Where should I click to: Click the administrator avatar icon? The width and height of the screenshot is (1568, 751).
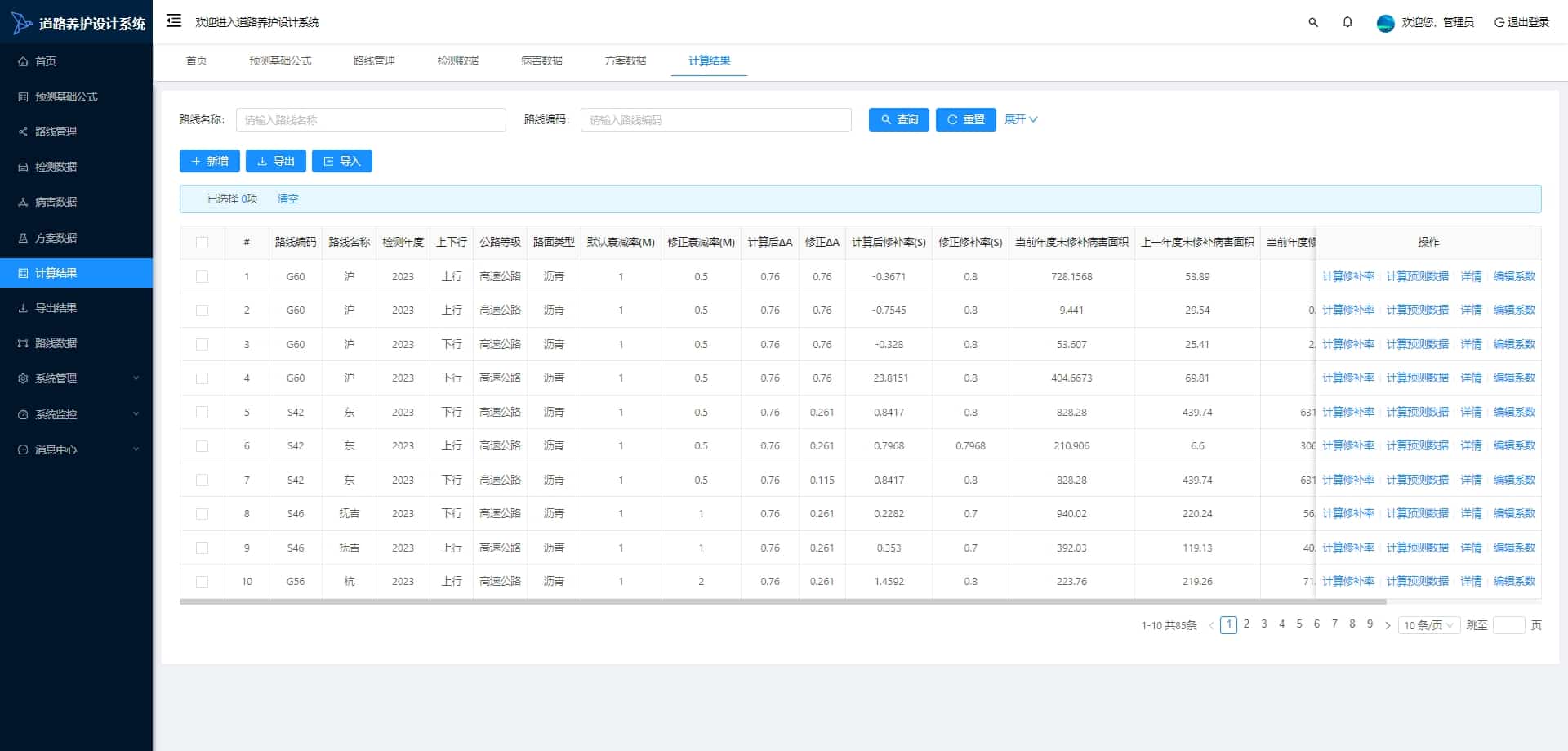pyautogui.click(x=1385, y=23)
